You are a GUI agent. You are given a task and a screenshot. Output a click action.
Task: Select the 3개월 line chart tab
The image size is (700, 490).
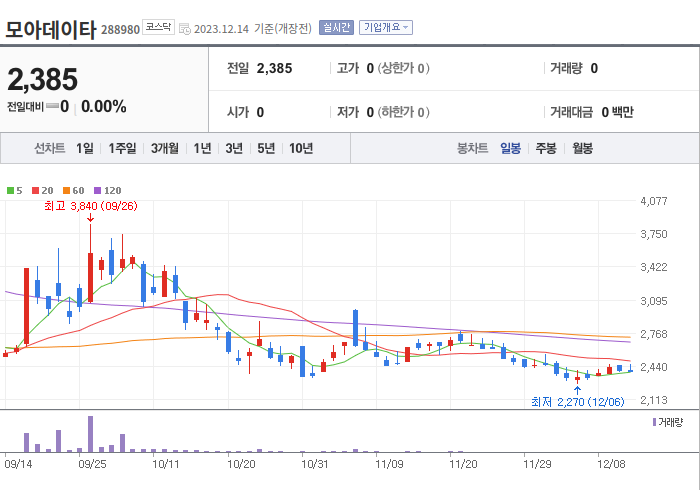165,148
